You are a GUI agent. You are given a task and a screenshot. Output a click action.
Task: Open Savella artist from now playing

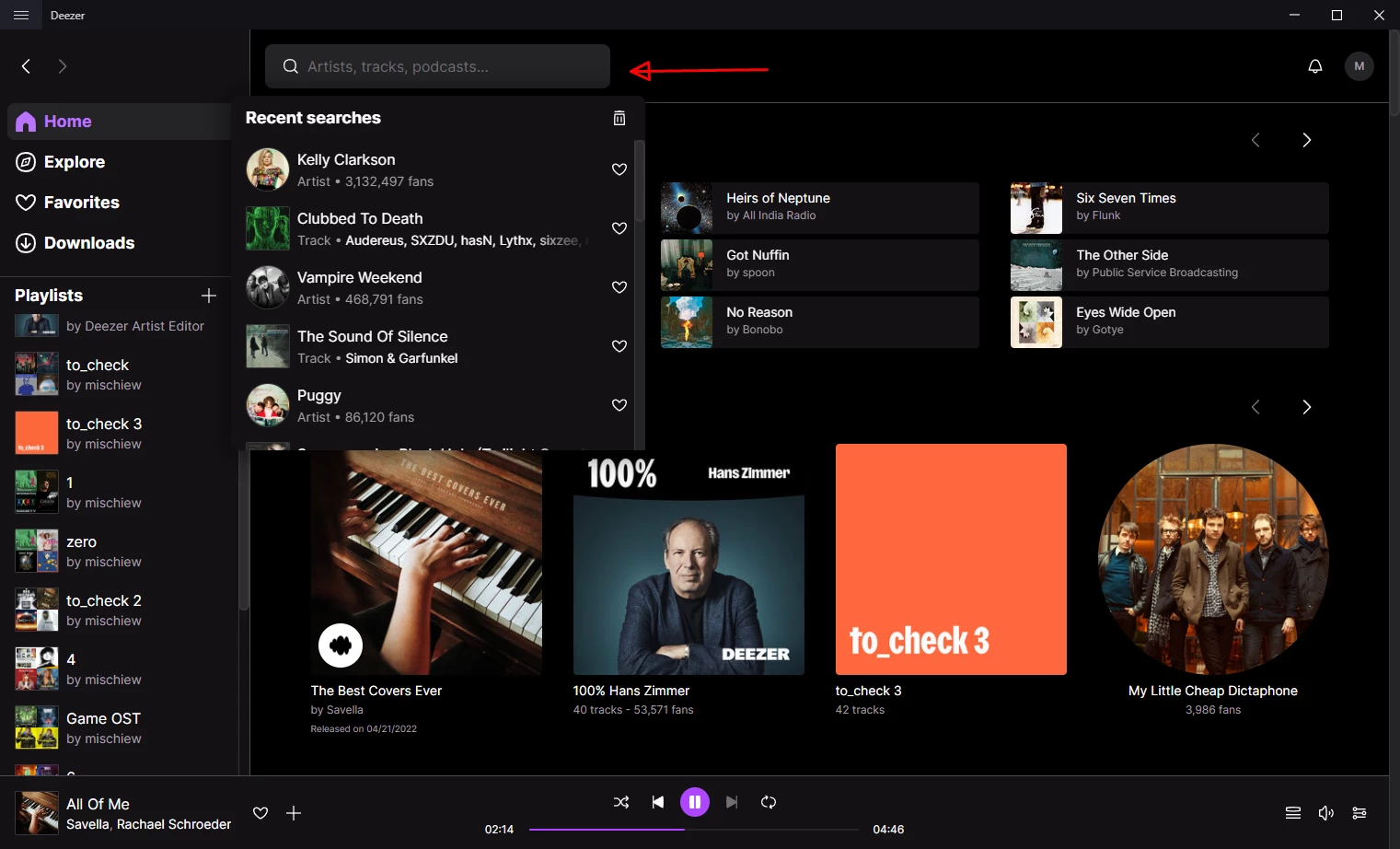tap(87, 825)
